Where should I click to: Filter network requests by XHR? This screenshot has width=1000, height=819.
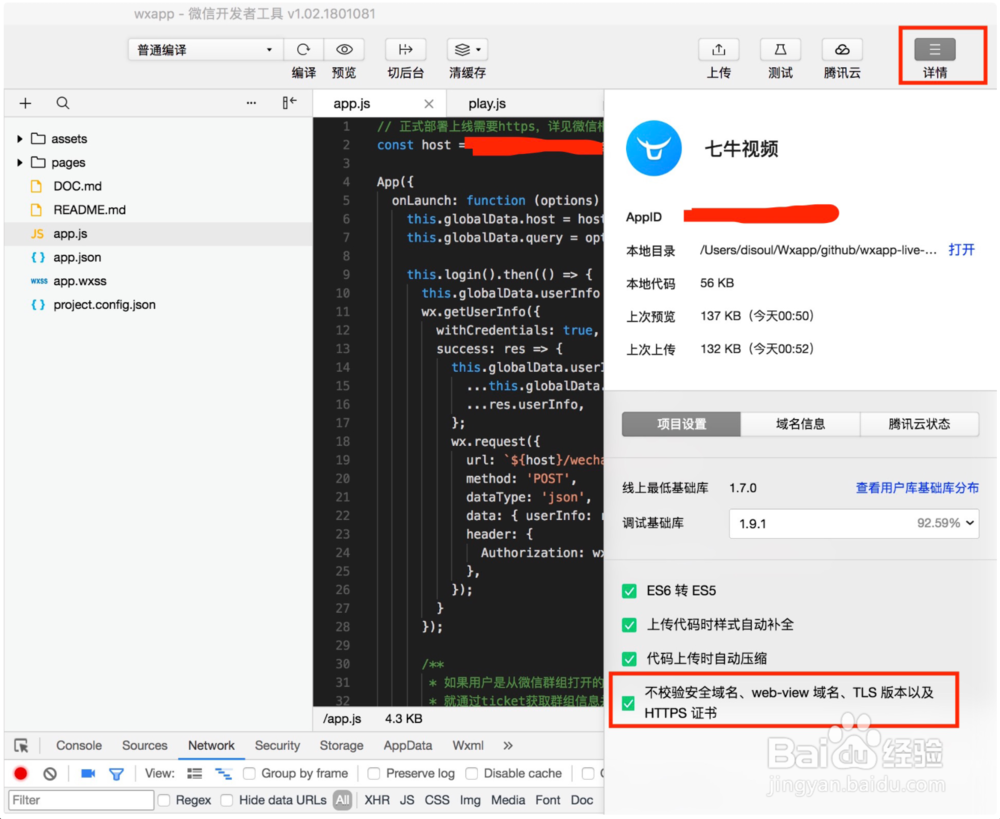click(377, 800)
